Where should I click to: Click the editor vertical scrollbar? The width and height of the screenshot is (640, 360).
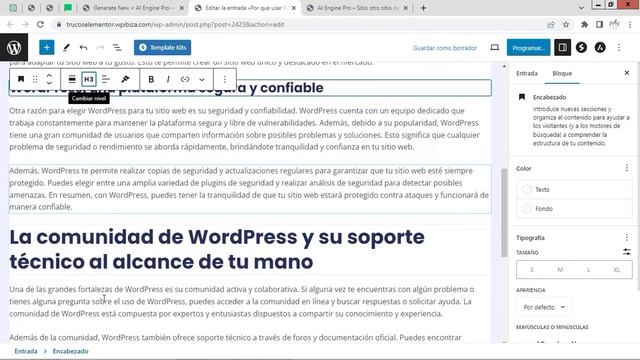point(504,212)
